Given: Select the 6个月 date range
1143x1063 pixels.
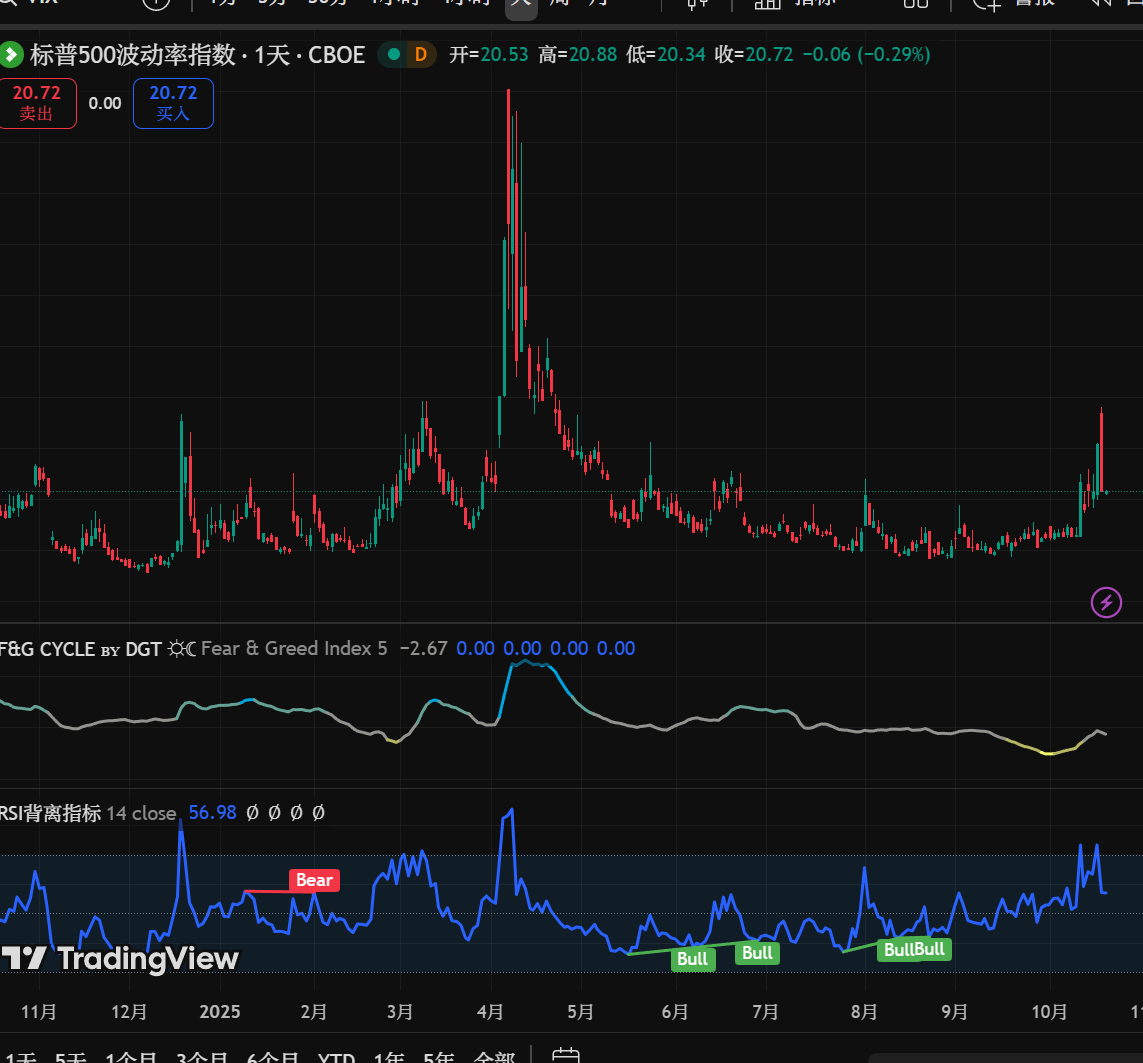Looking at the screenshot, I should (x=273, y=1057).
